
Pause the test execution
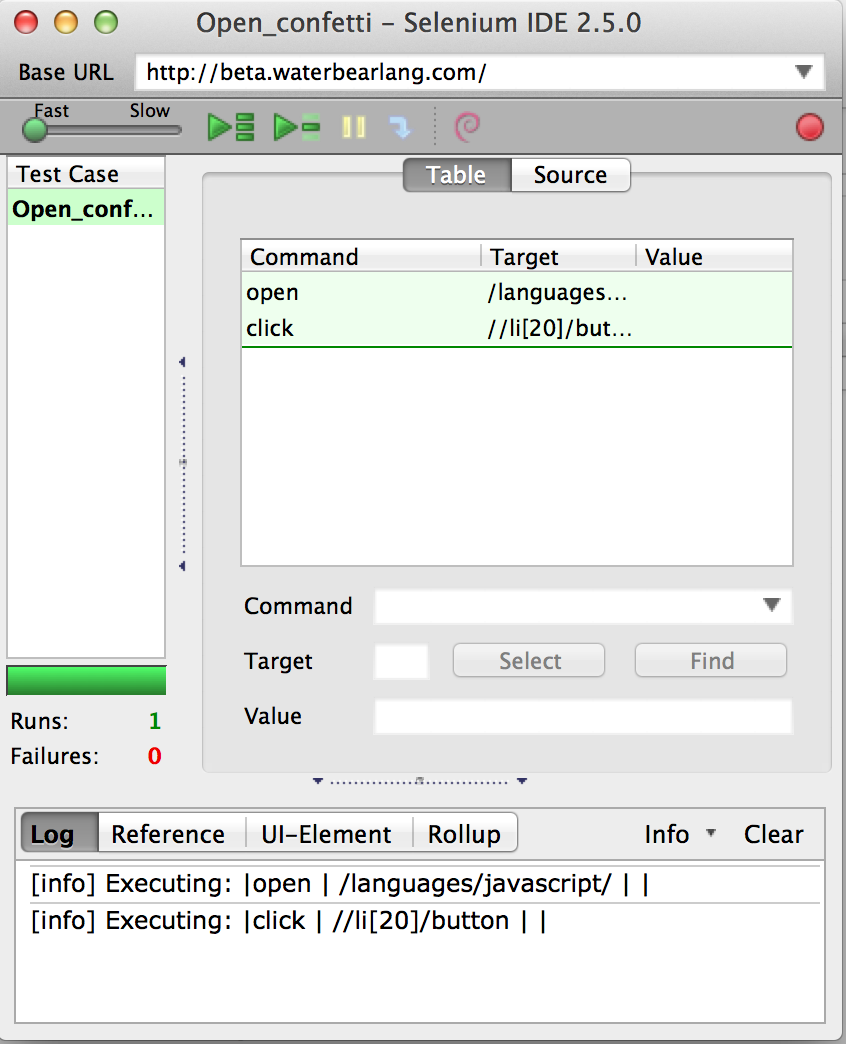tap(352, 126)
